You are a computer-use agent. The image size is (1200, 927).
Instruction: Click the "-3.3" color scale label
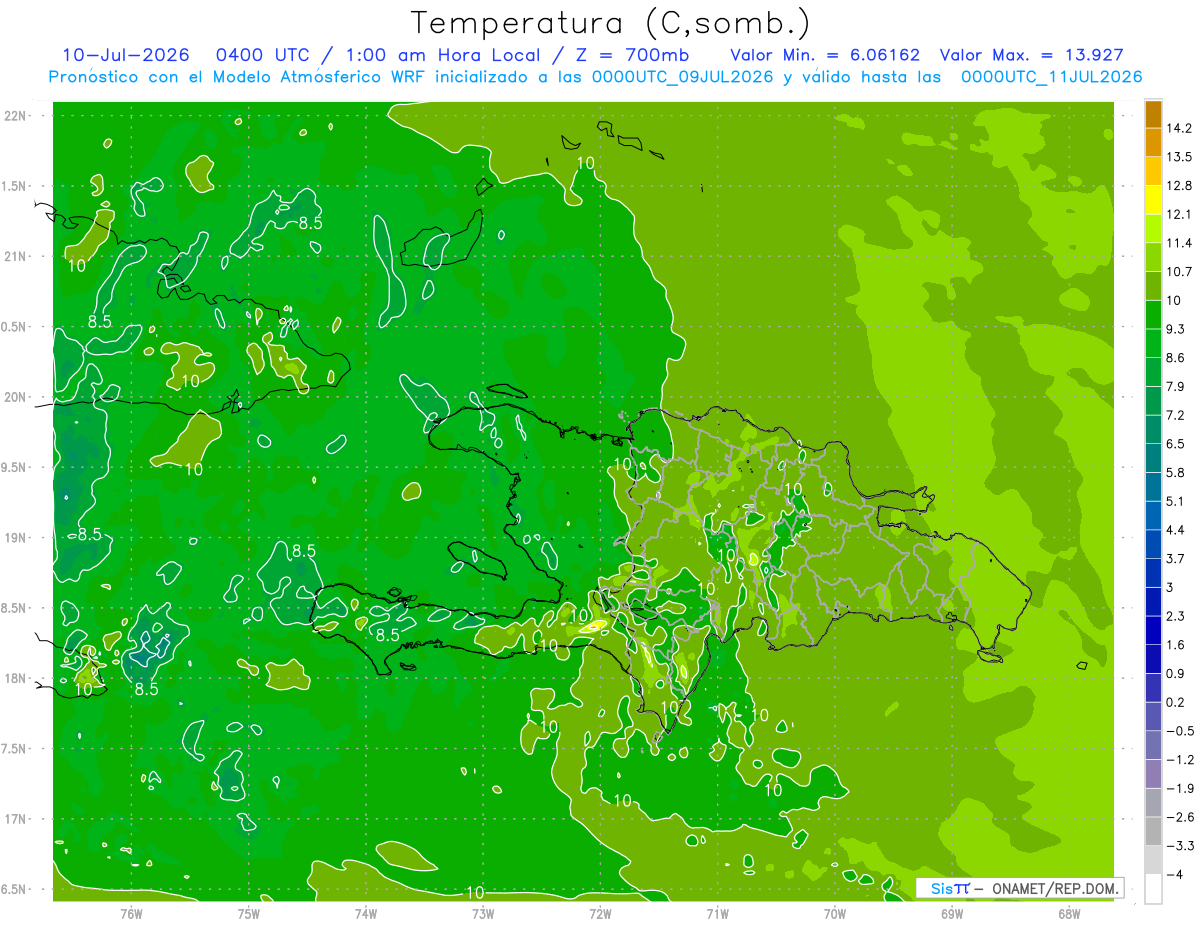click(1178, 846)
